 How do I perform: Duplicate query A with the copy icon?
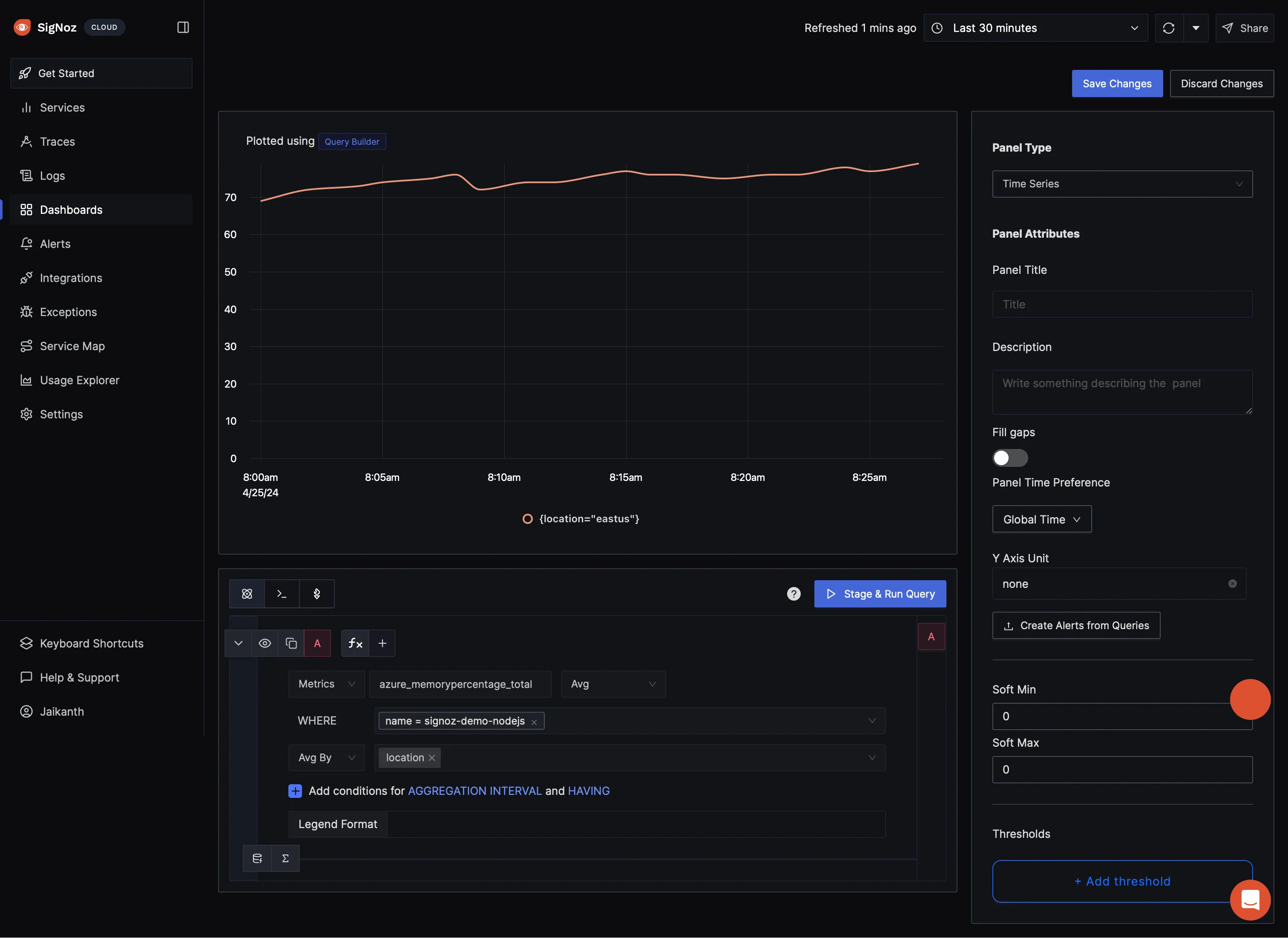click(291, 643)
